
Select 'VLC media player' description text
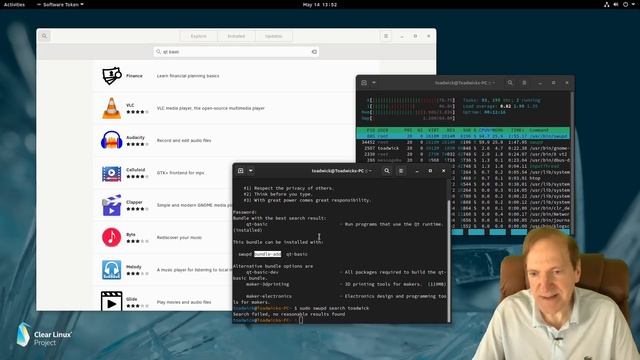[x=211, y=108]
